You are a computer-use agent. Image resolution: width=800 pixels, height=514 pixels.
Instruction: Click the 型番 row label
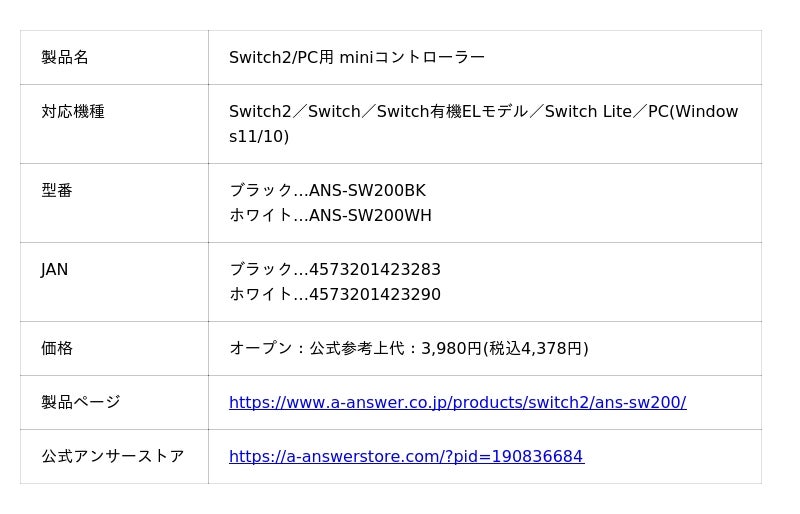pyautogui.click(x=57, y=190)
